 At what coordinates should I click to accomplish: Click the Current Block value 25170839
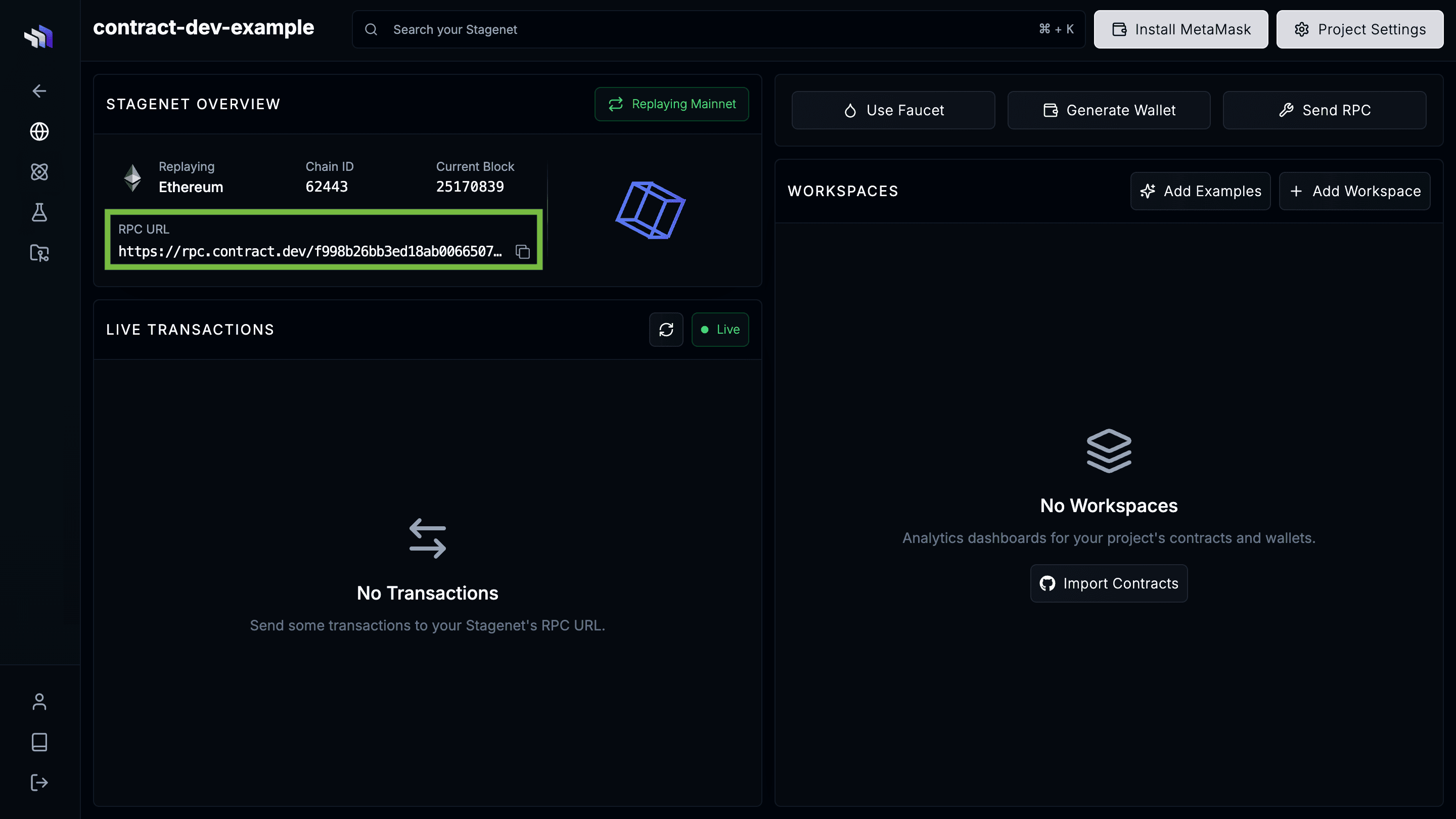tap(470, 187)
